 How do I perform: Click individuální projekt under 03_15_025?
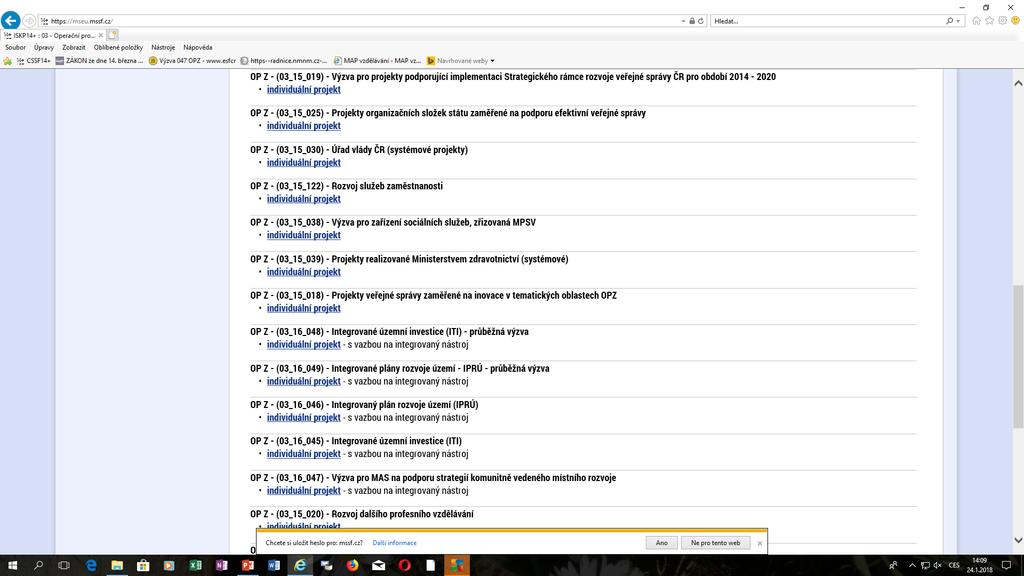click(304, 126)
